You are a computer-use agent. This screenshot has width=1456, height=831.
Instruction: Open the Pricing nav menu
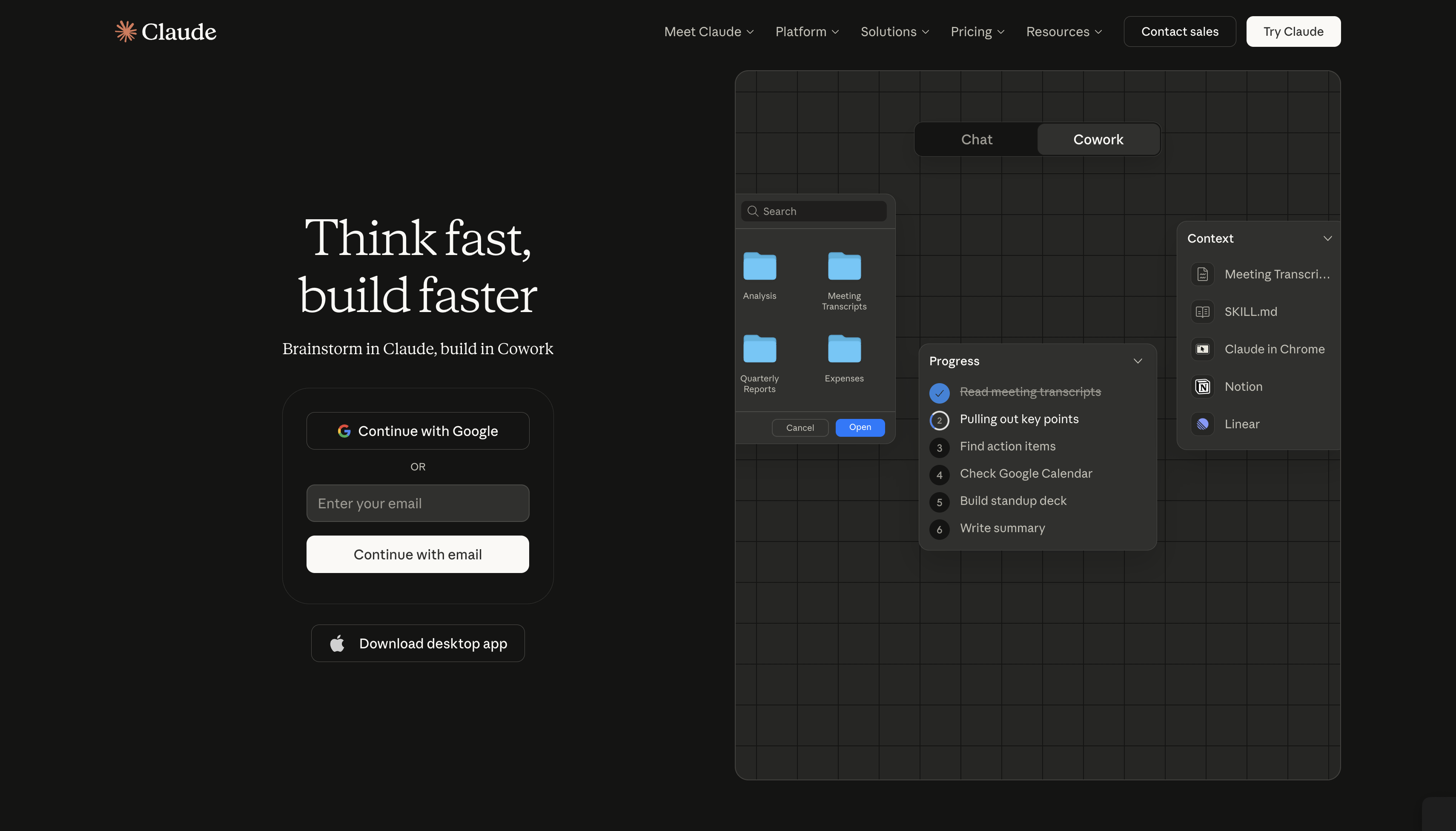pyautogui.click(x=977, y=32)
